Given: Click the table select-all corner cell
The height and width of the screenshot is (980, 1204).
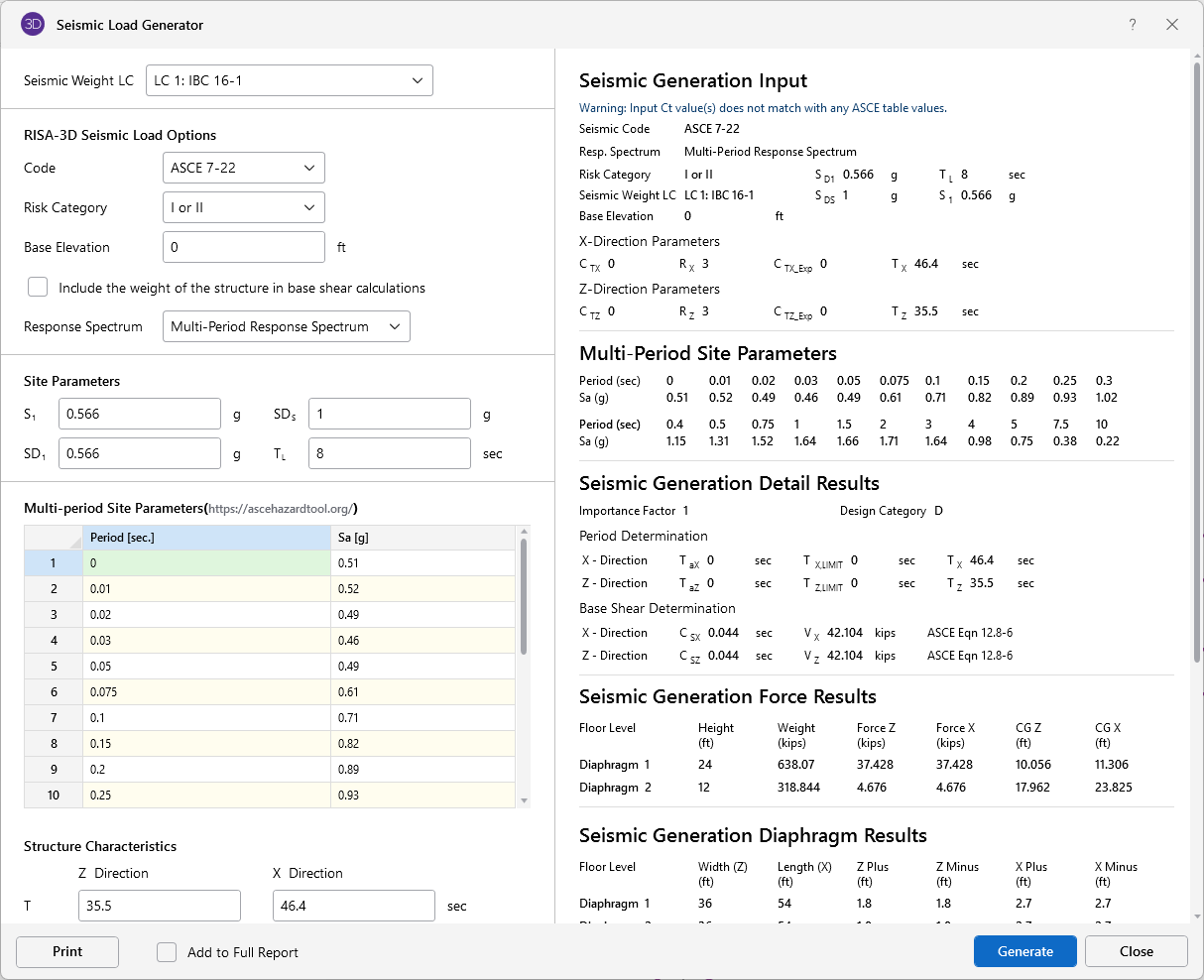Looking at the screenshot, I should pos(54,538).
